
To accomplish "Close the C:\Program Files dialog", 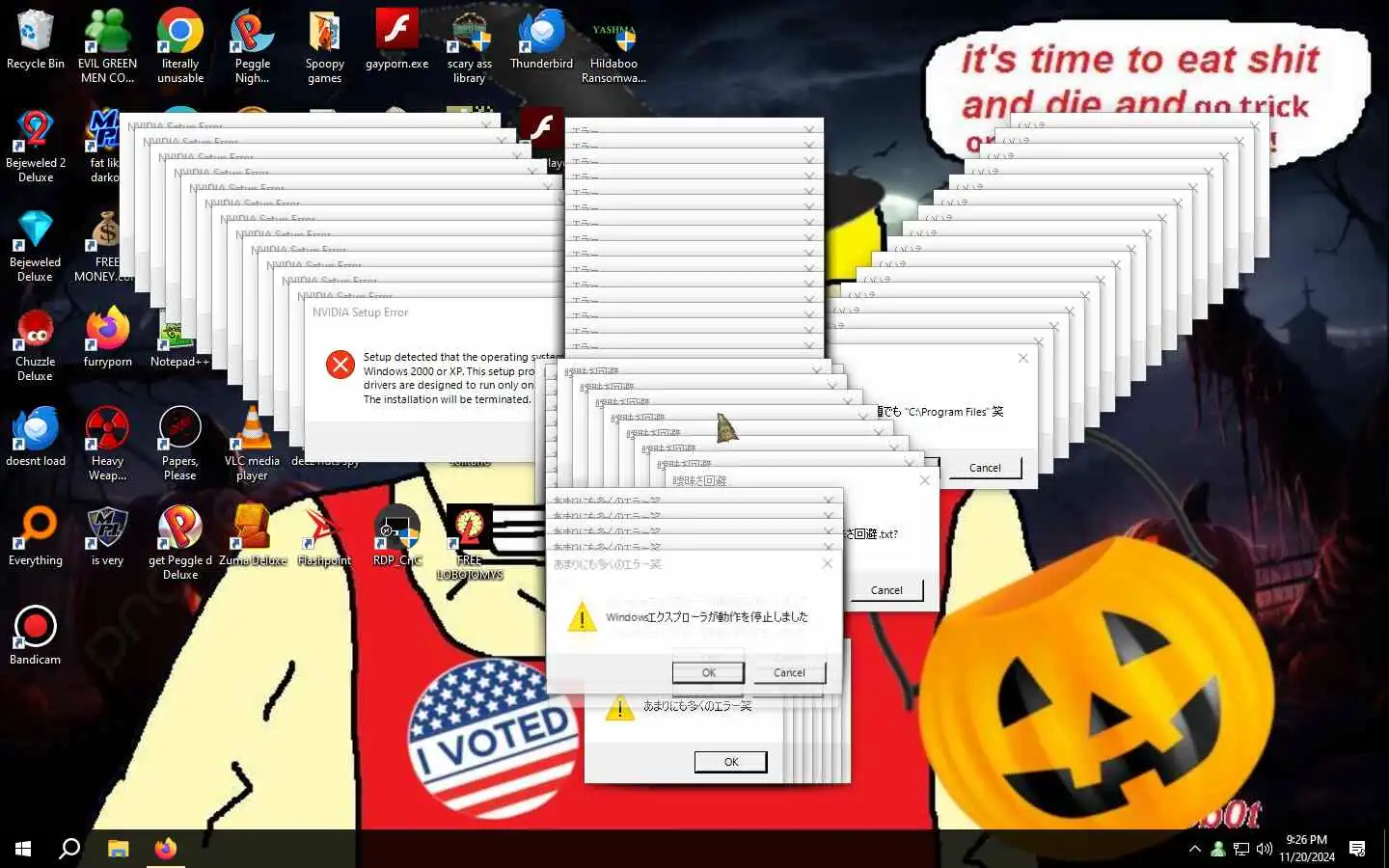I will click(x=1022, y=358).
